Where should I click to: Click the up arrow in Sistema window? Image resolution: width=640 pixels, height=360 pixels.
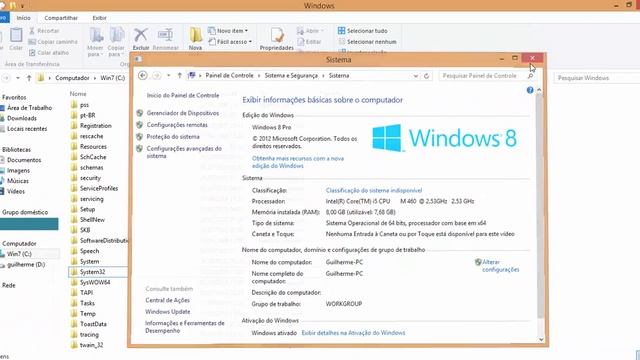click(x=180, y=76)
